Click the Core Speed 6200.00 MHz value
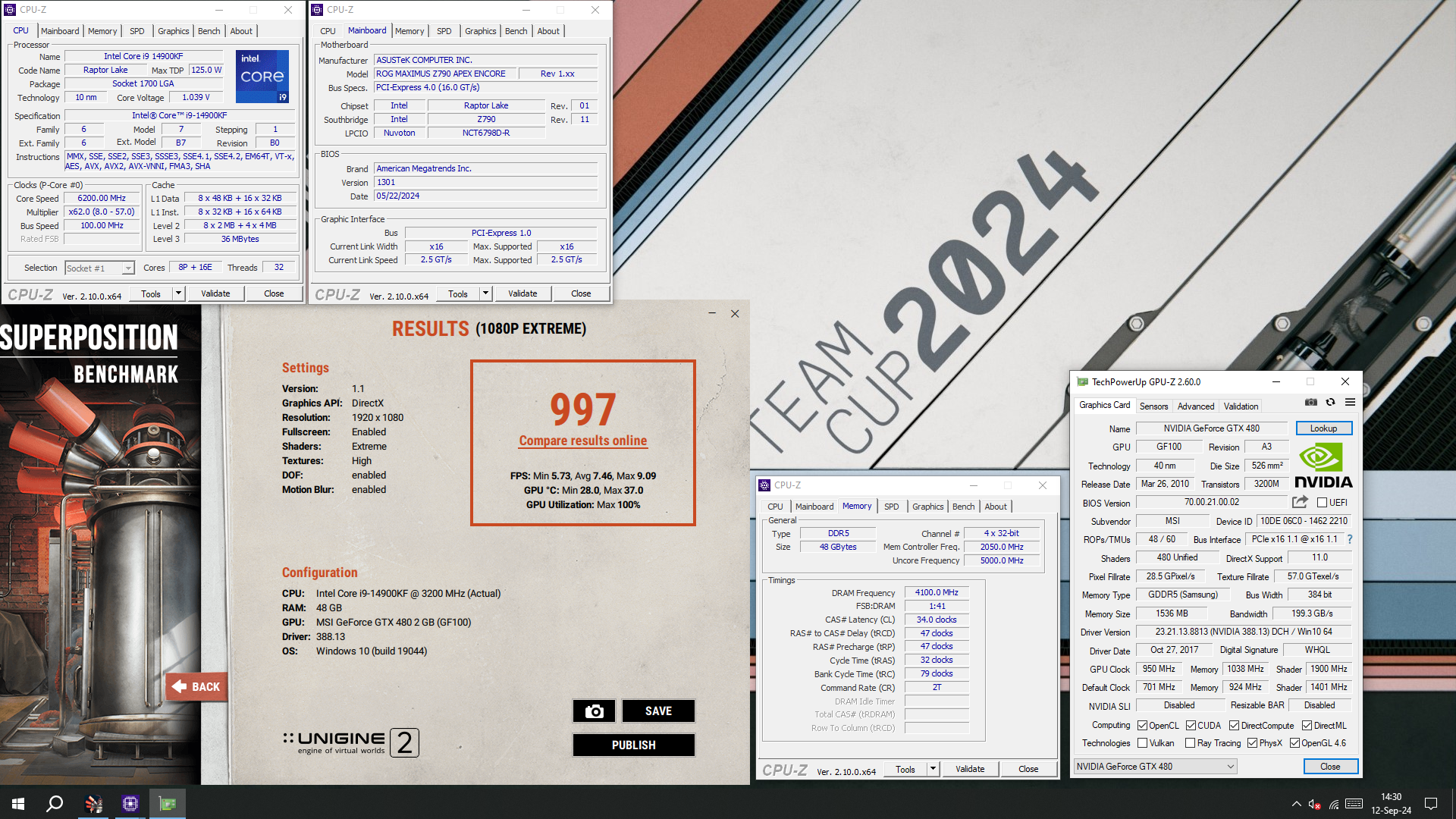 pos(102,199)
